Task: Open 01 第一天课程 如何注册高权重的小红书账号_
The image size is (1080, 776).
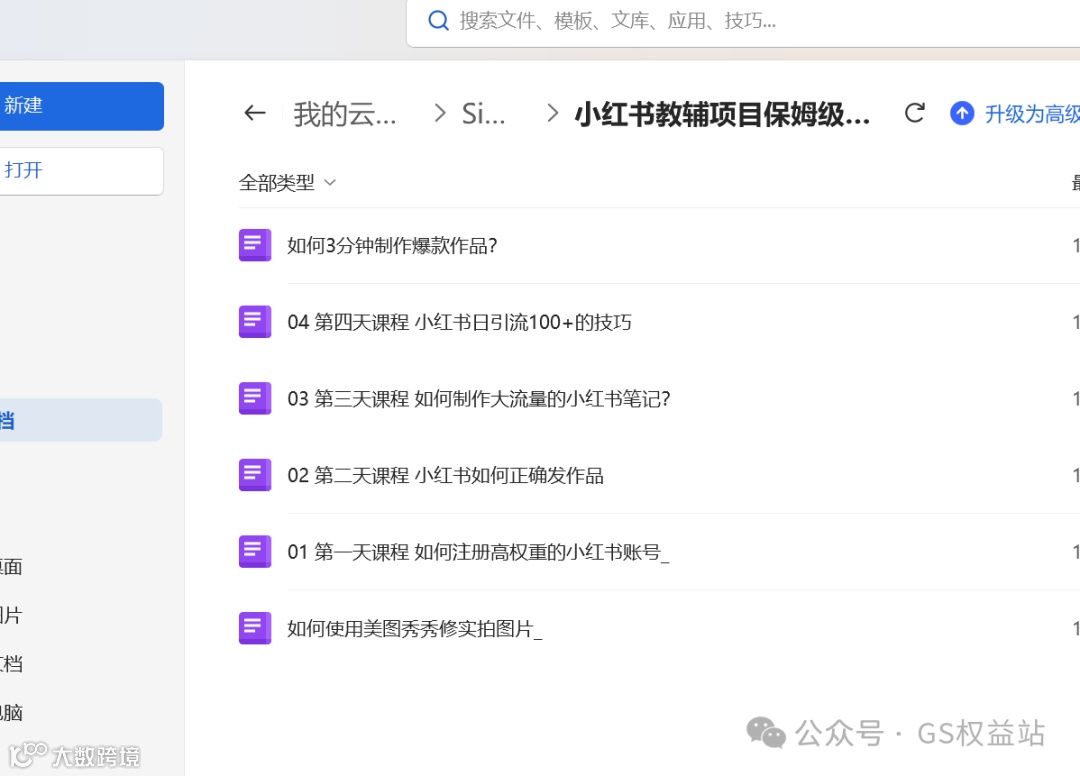Action: (x=478, y=552)
